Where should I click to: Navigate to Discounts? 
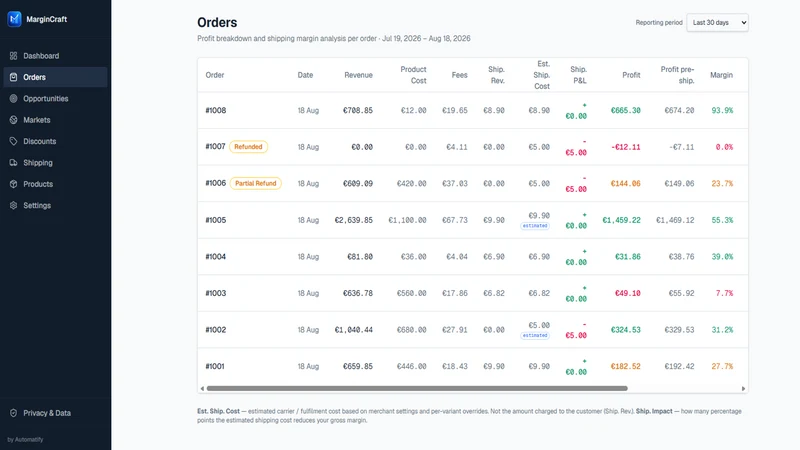55,141
